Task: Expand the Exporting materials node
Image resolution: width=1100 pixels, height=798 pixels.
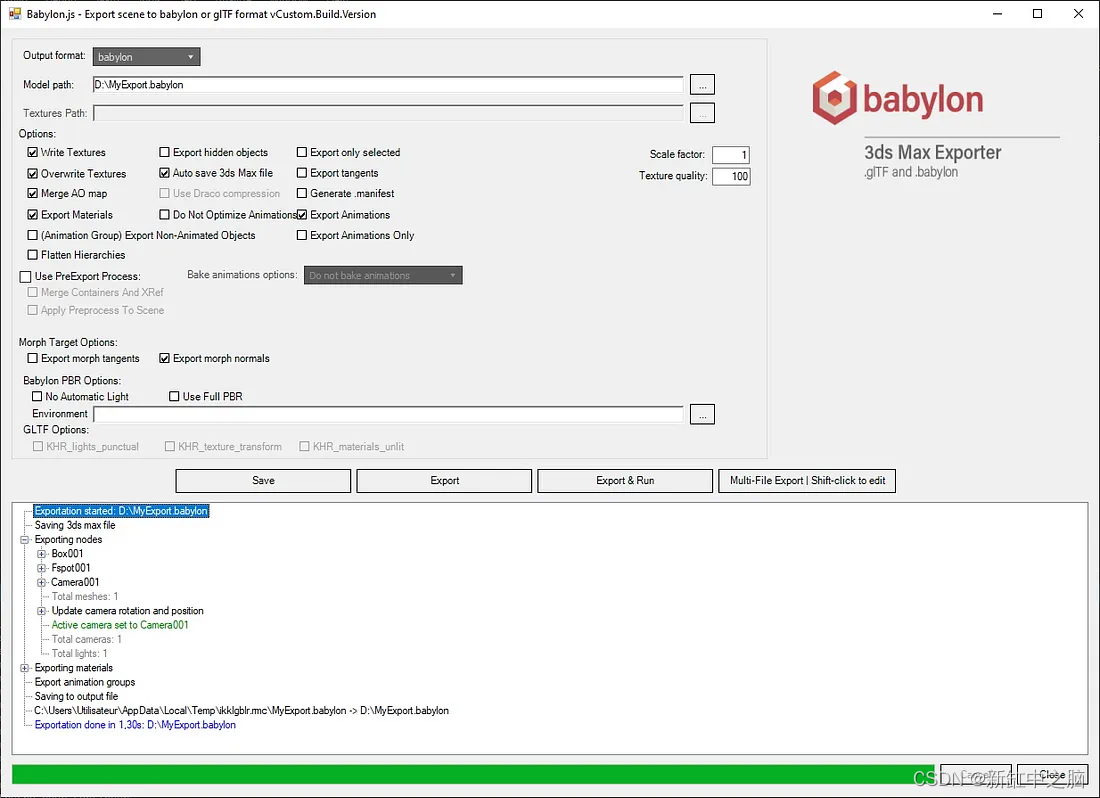Action: point(25,668)
